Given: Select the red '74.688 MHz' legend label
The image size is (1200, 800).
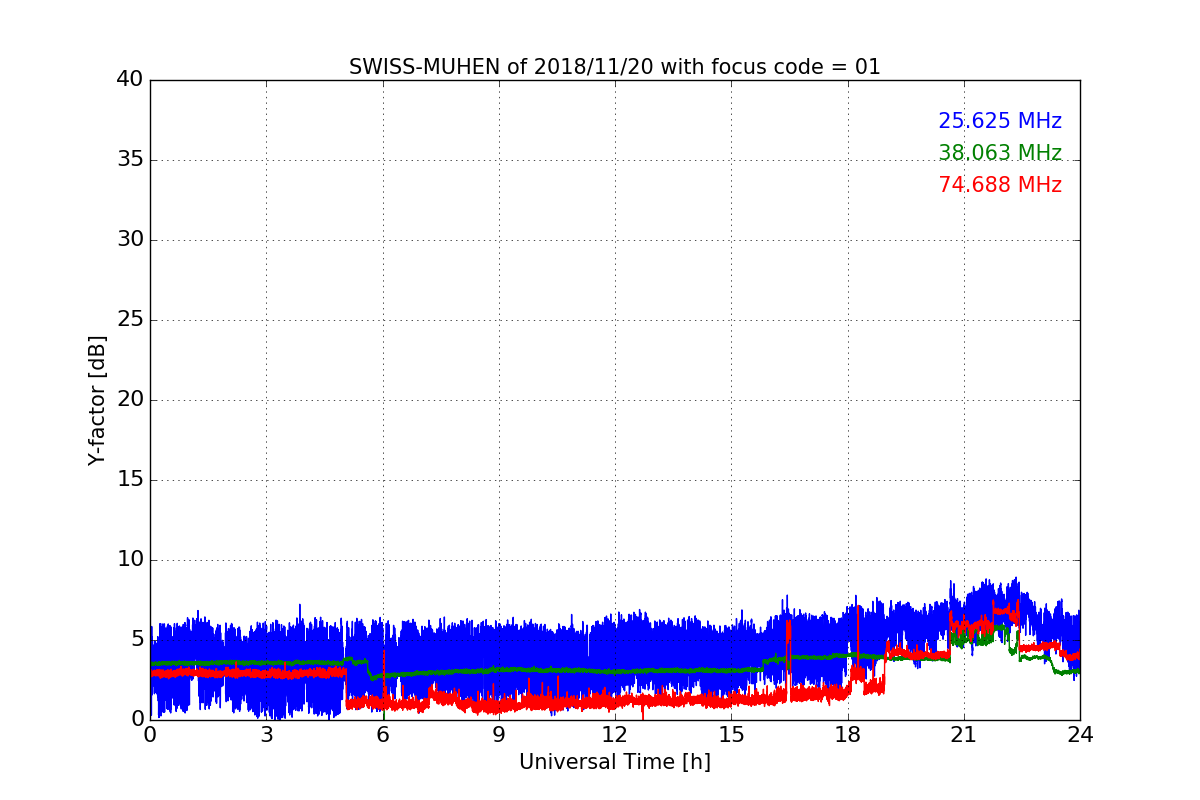Looking at the screenshot, I should [x=1000, y=185].
